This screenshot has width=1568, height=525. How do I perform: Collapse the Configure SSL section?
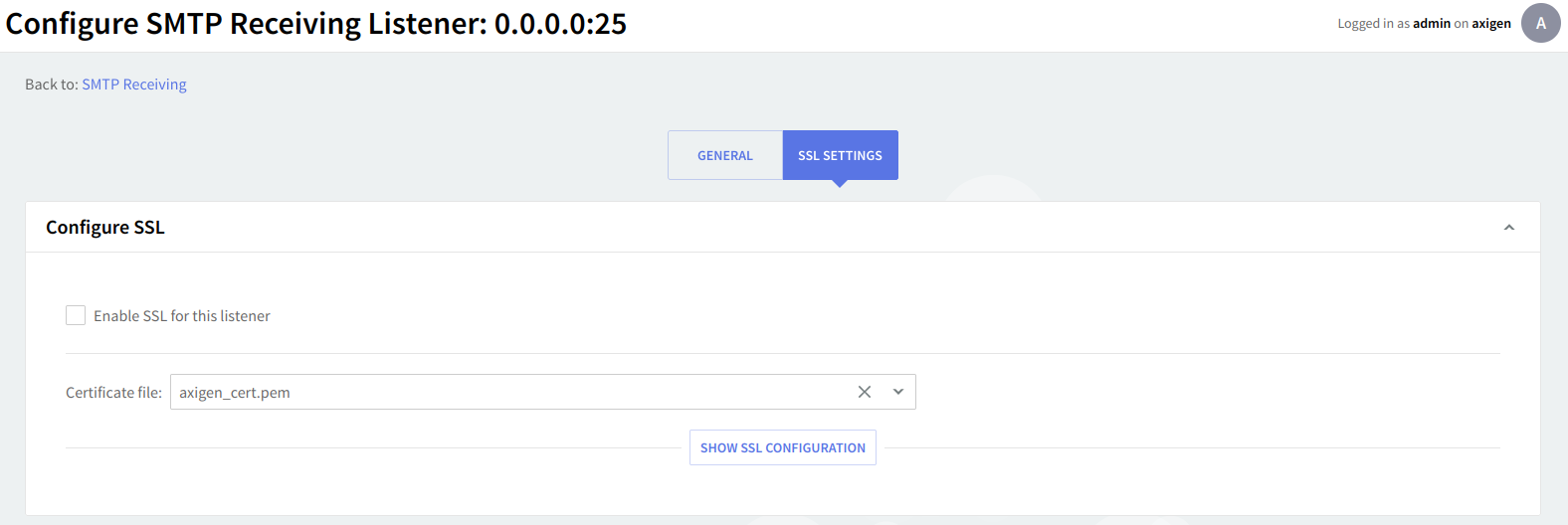pos(1508,228)
